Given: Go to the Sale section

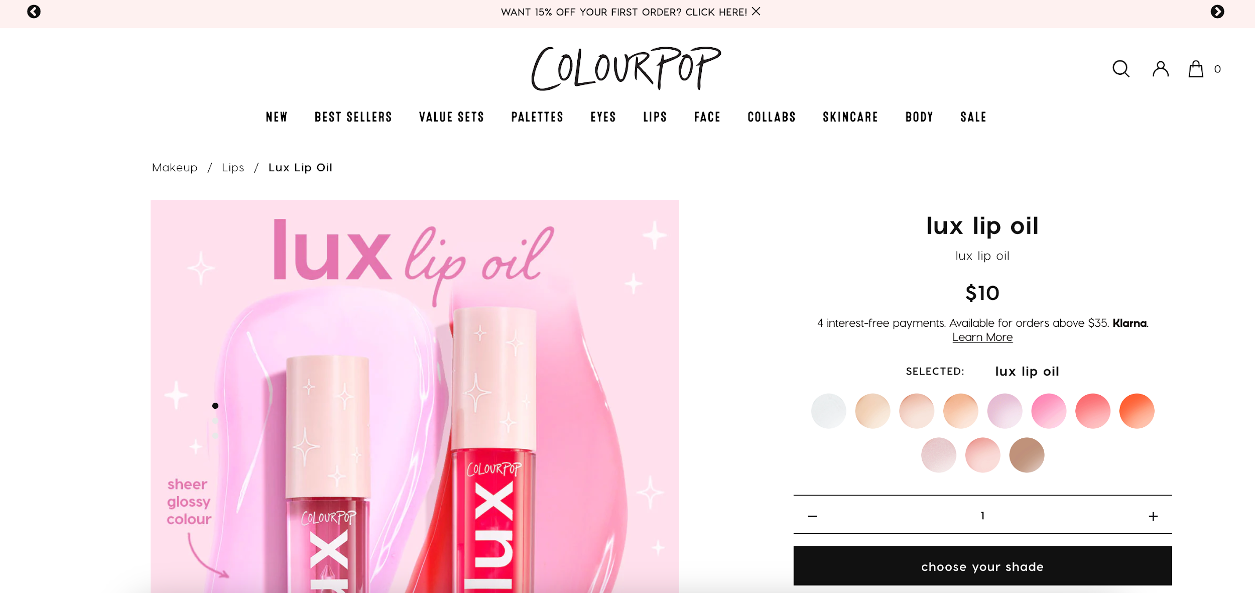Looking at the screenshot, I should click(x=973, y=117).
